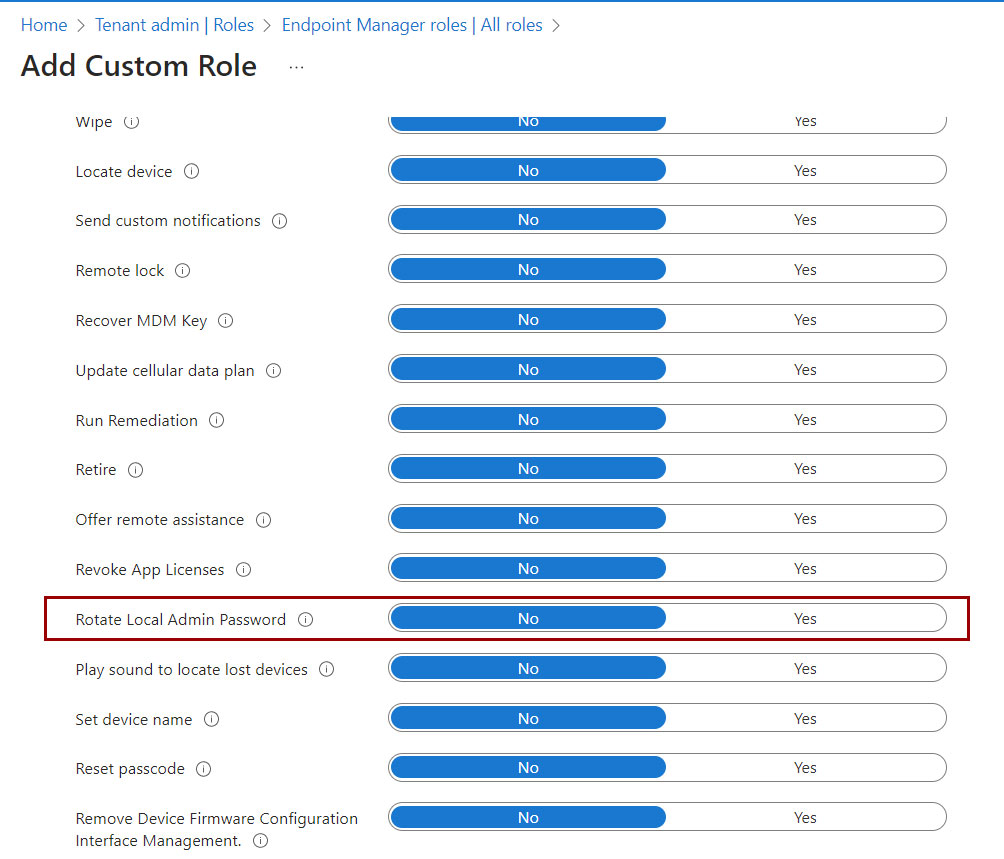Switch Offer remote assistance to Yes
This screenshot has height=859, width=1004.
click(805, 518)
